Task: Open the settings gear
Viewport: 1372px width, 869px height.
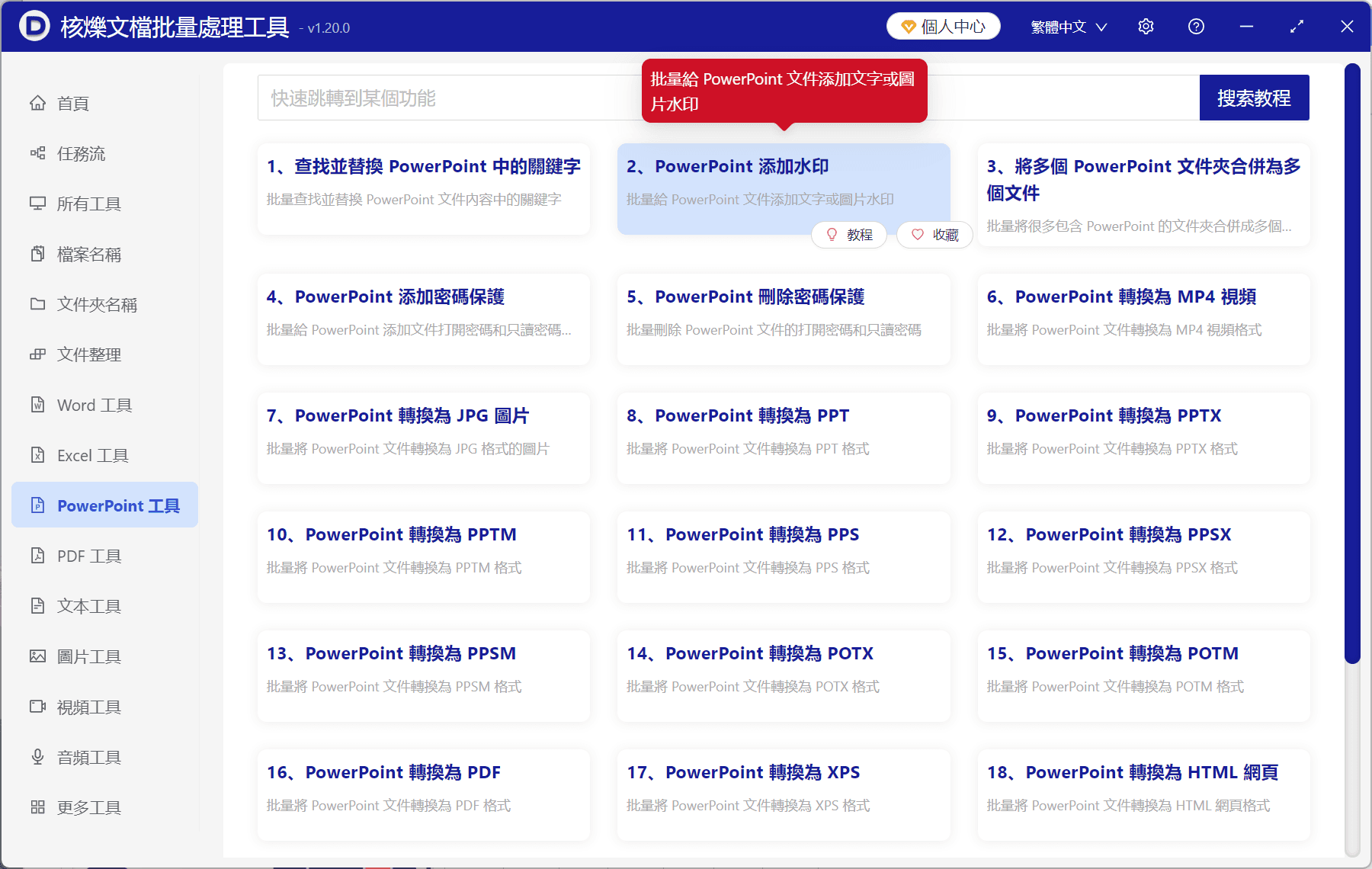Action: (x=1146, y=26)
